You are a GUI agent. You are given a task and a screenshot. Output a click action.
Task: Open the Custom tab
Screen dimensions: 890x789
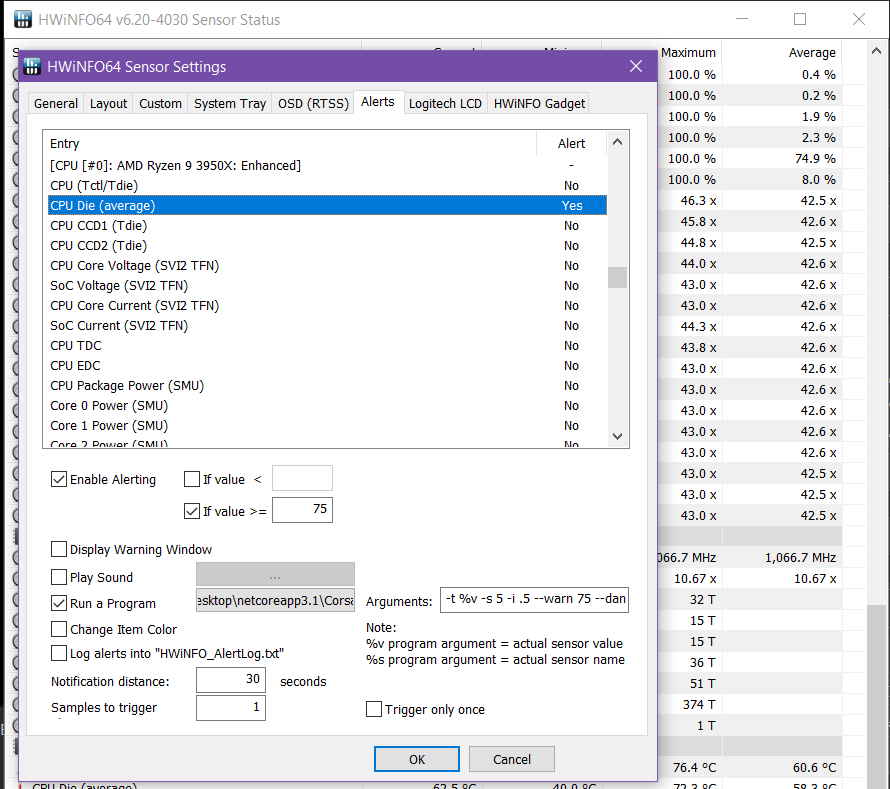click(161, 103)
